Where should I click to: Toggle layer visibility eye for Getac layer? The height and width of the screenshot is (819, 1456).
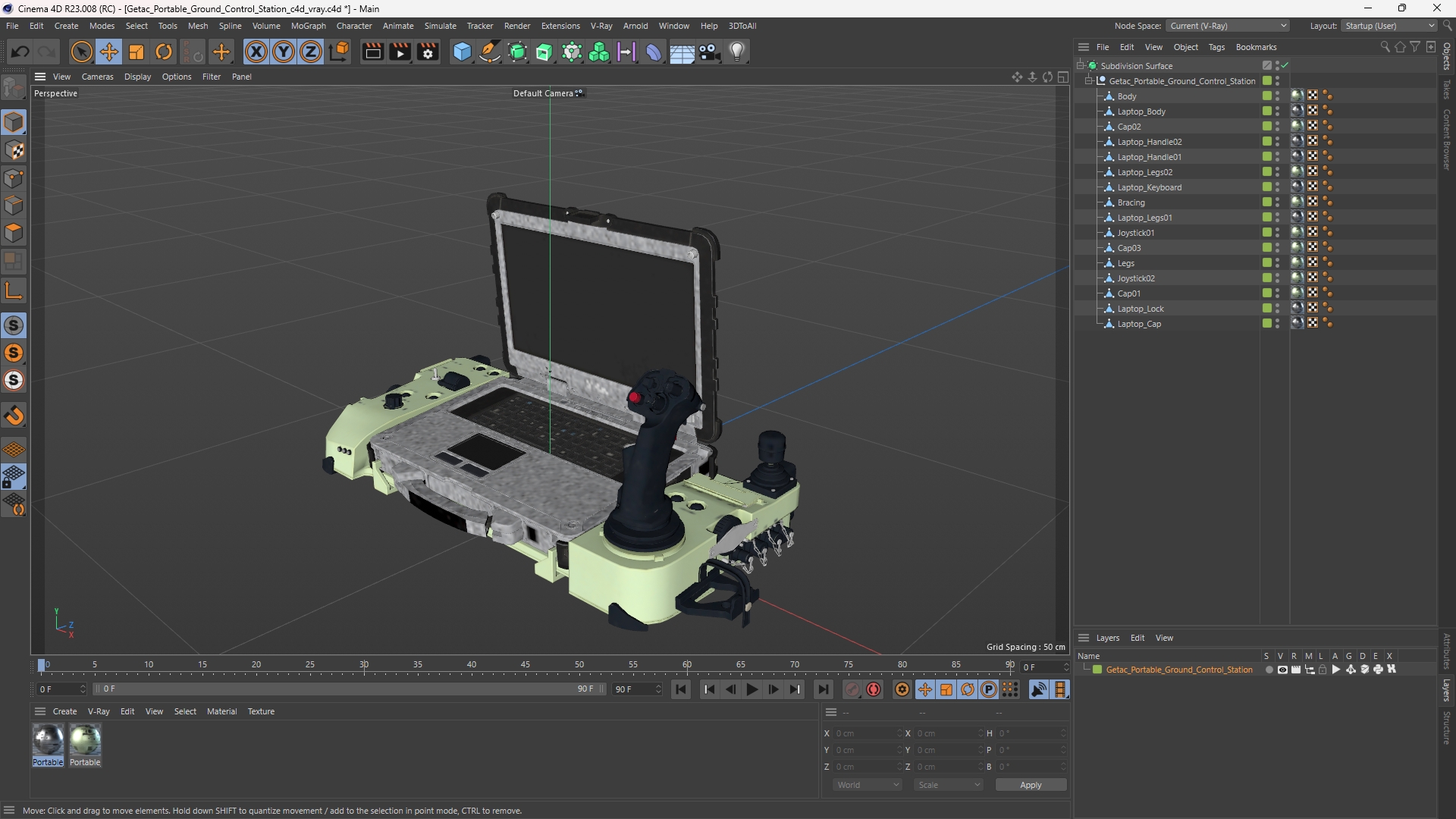point(1282,670)
